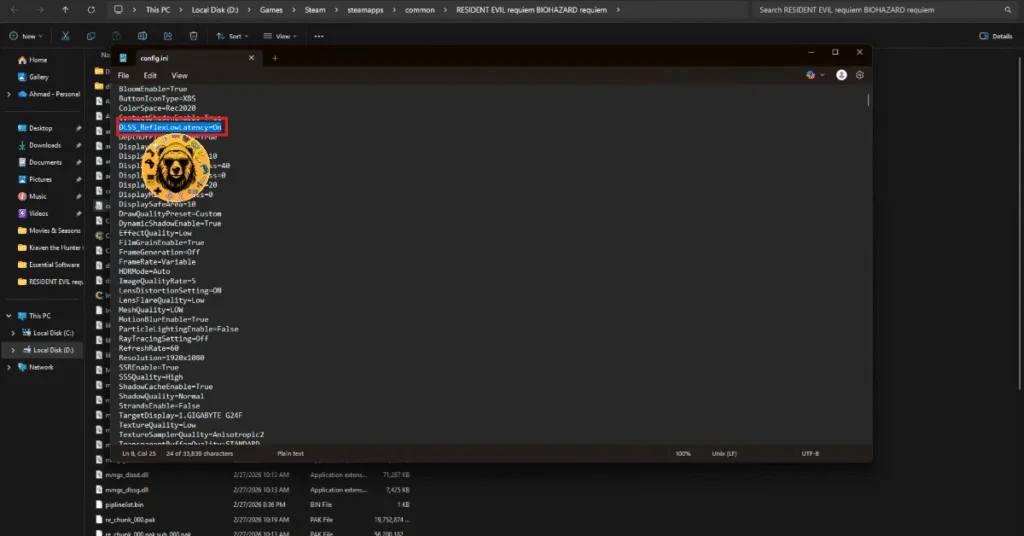The height and width of the screenshot is (536, 1024).
Task: Click the Search RESIDENT EVIL requiem field
Action: click(x=880, y=10)
